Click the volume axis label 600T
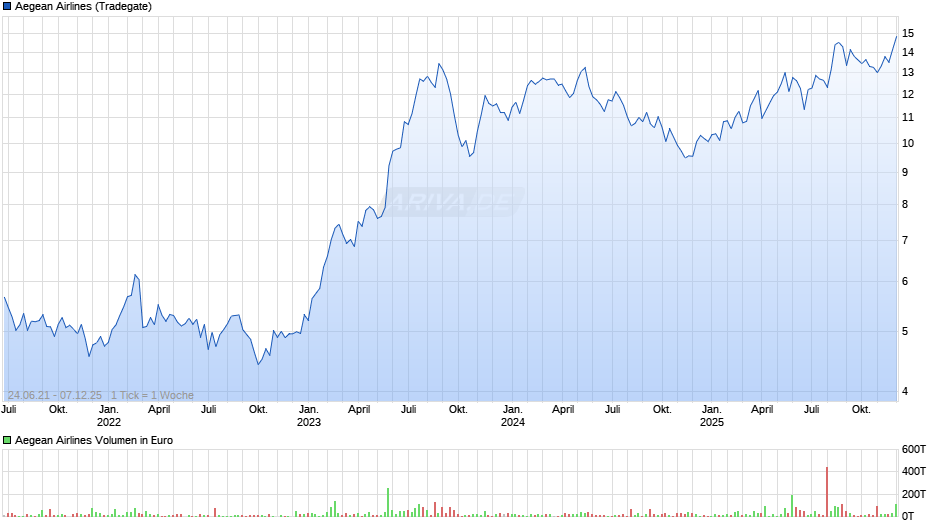This screenshot has height=526, width=940. click(x=914, y=449)
